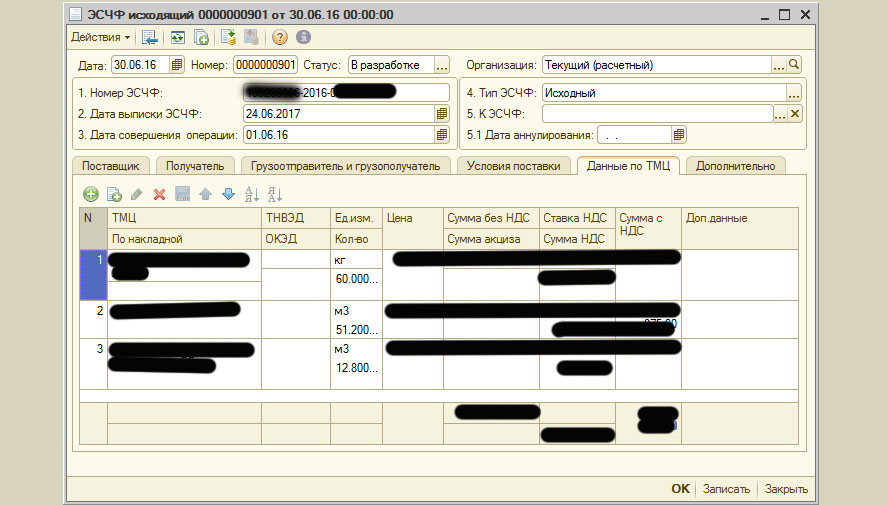Viewport: 887px width, 505px height.
Task: Click the sort descending Я-А icon
Action: pos(275,194)
